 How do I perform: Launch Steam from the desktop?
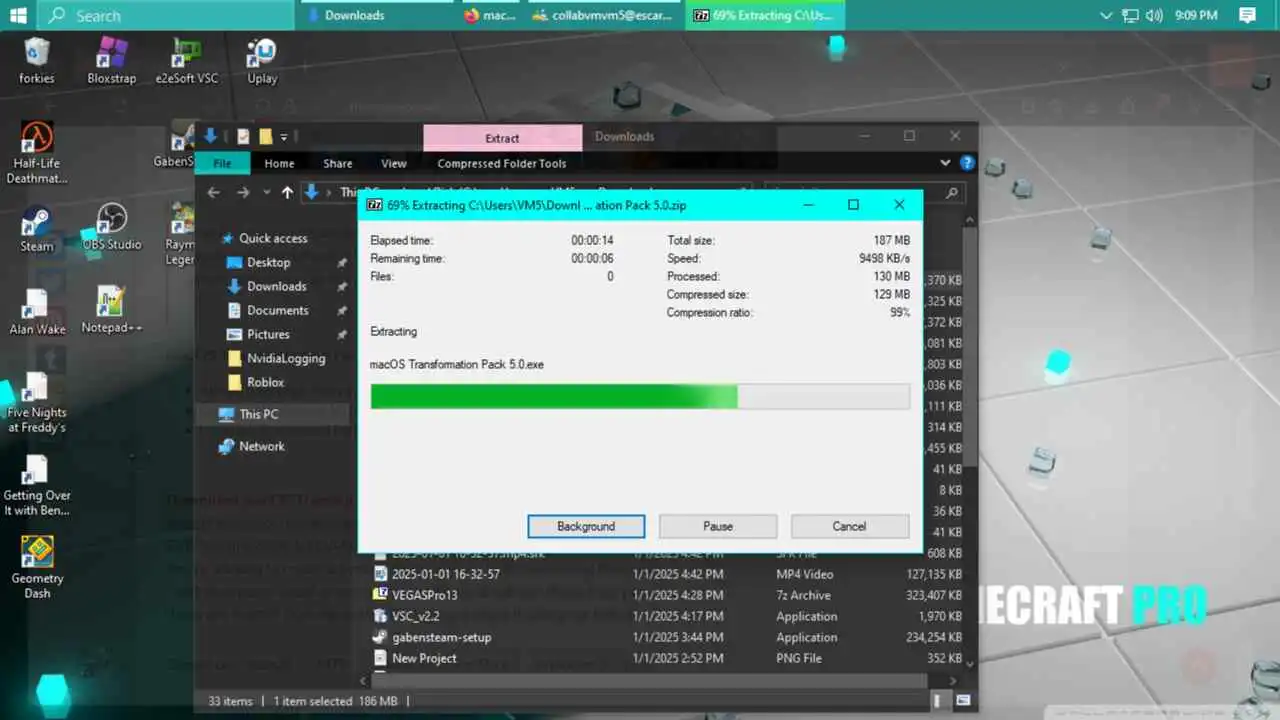37,229
